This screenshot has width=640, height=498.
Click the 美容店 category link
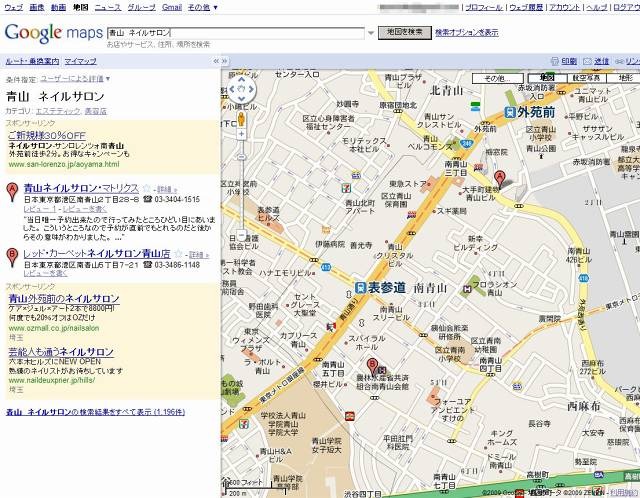(x=96, y=111)
